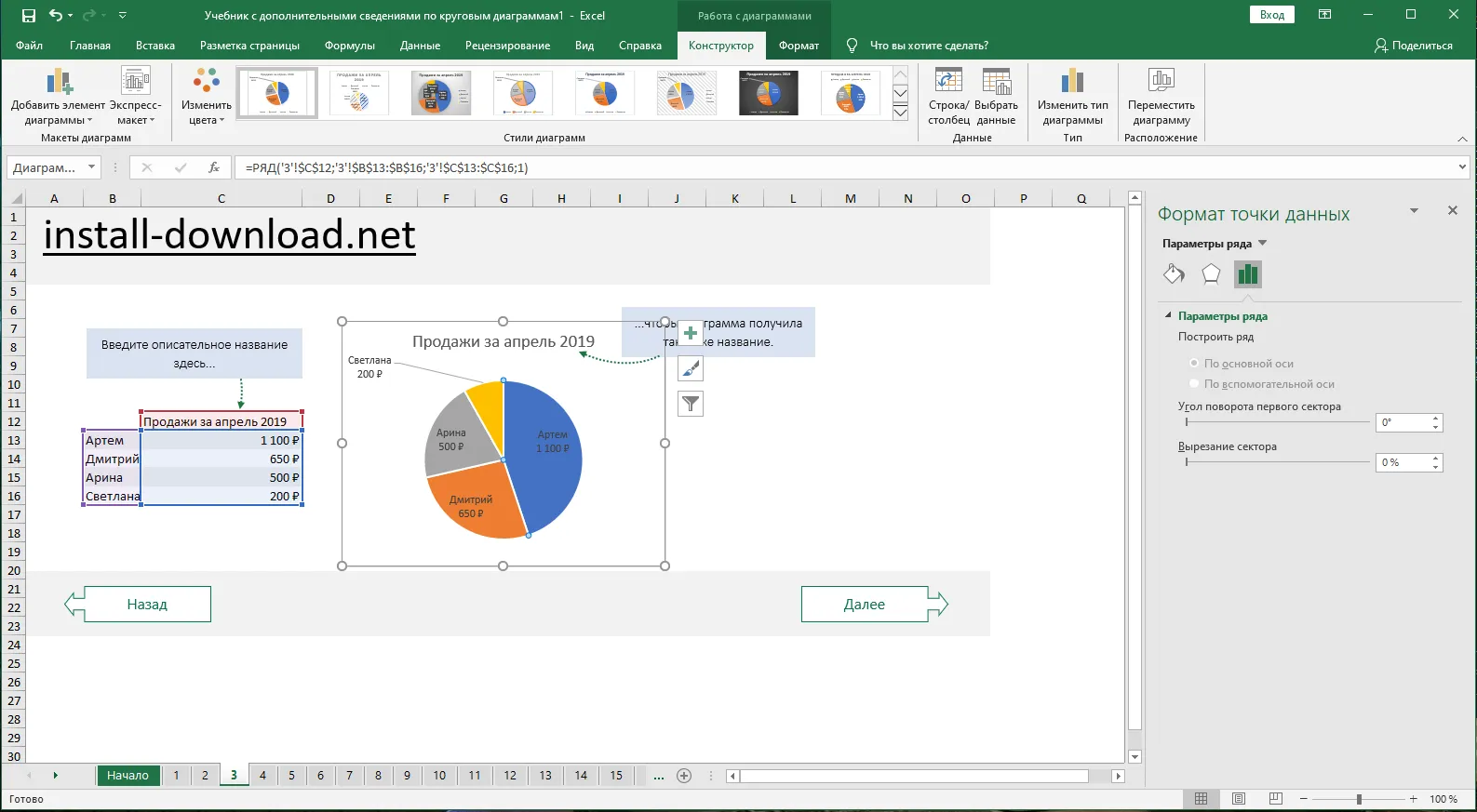1477x812 pixels.
Task: Select the dark background chart style thumbnail
Action: [x=768, y=93]
